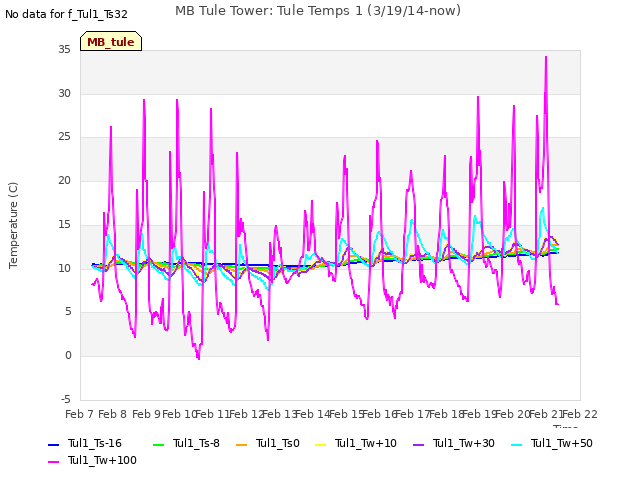Click the highest magenta peak near Feb 21
The width and height of the screenshot is (640, 480).
click(546, 58)
